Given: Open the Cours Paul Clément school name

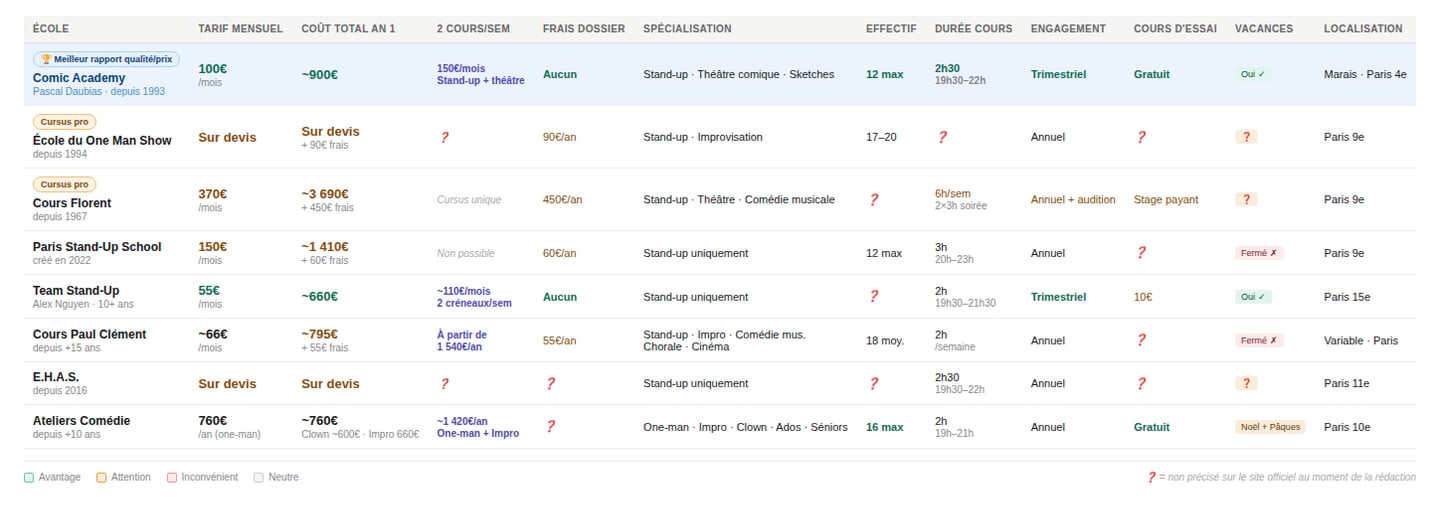Looking at the screenshot, I should click(90, 334).
